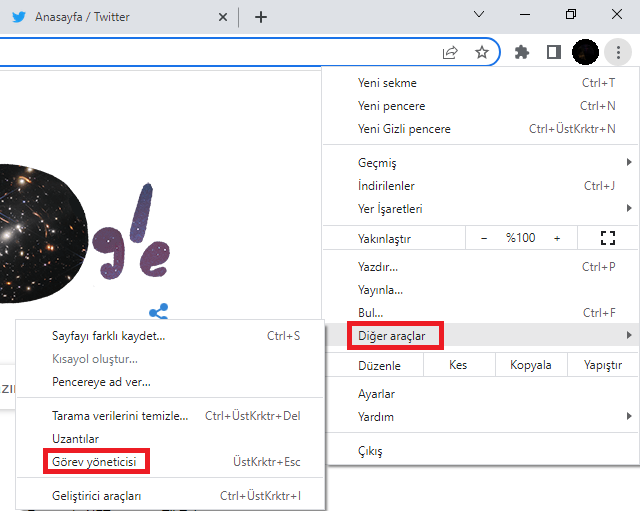Click the Google doodle image
This screenshot has height=511, width=640.
point(84,235)
